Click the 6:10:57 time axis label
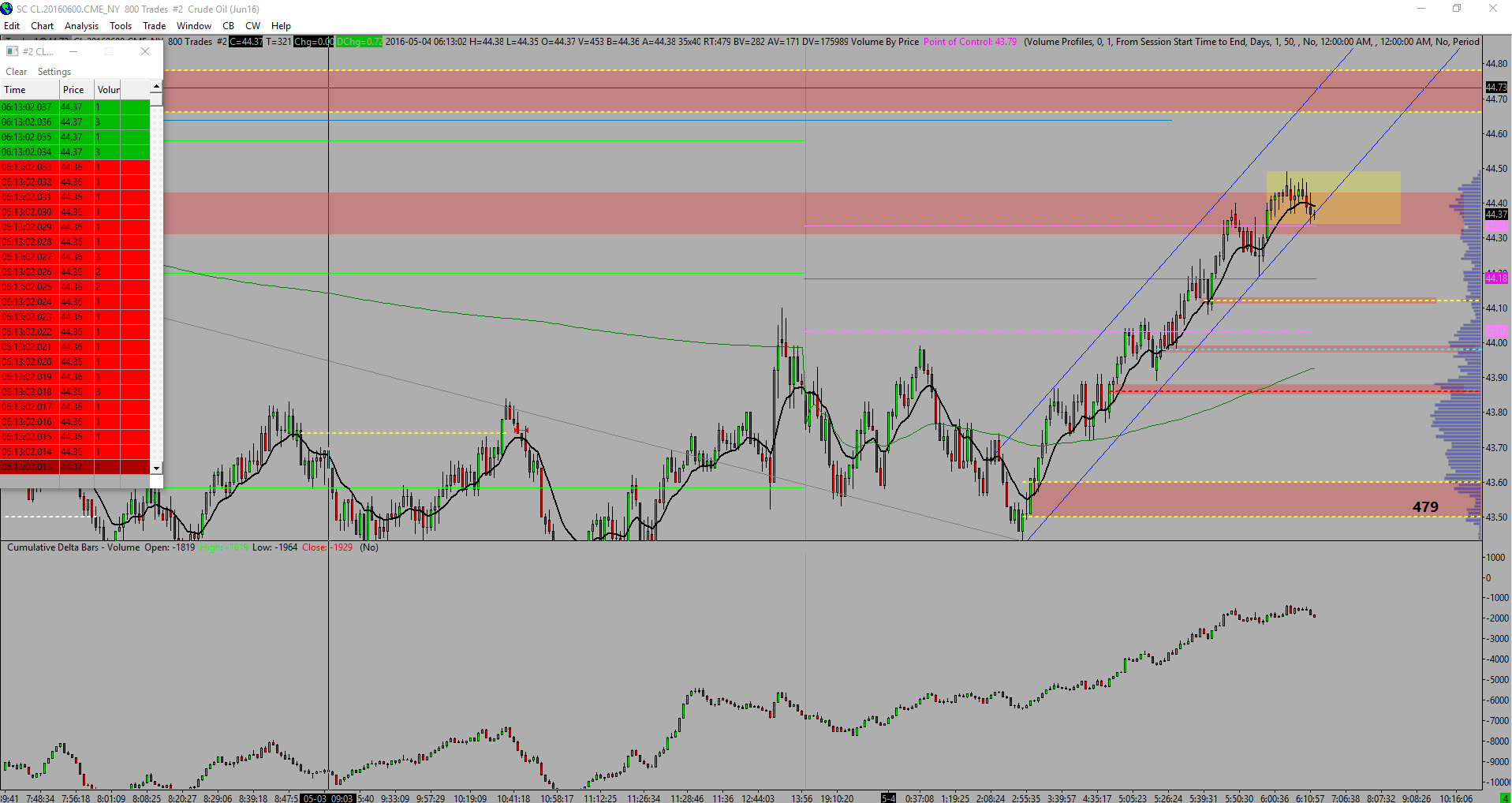Image resolution: width=1512 pixels, height=803 pixels. tap(1310, 798)
